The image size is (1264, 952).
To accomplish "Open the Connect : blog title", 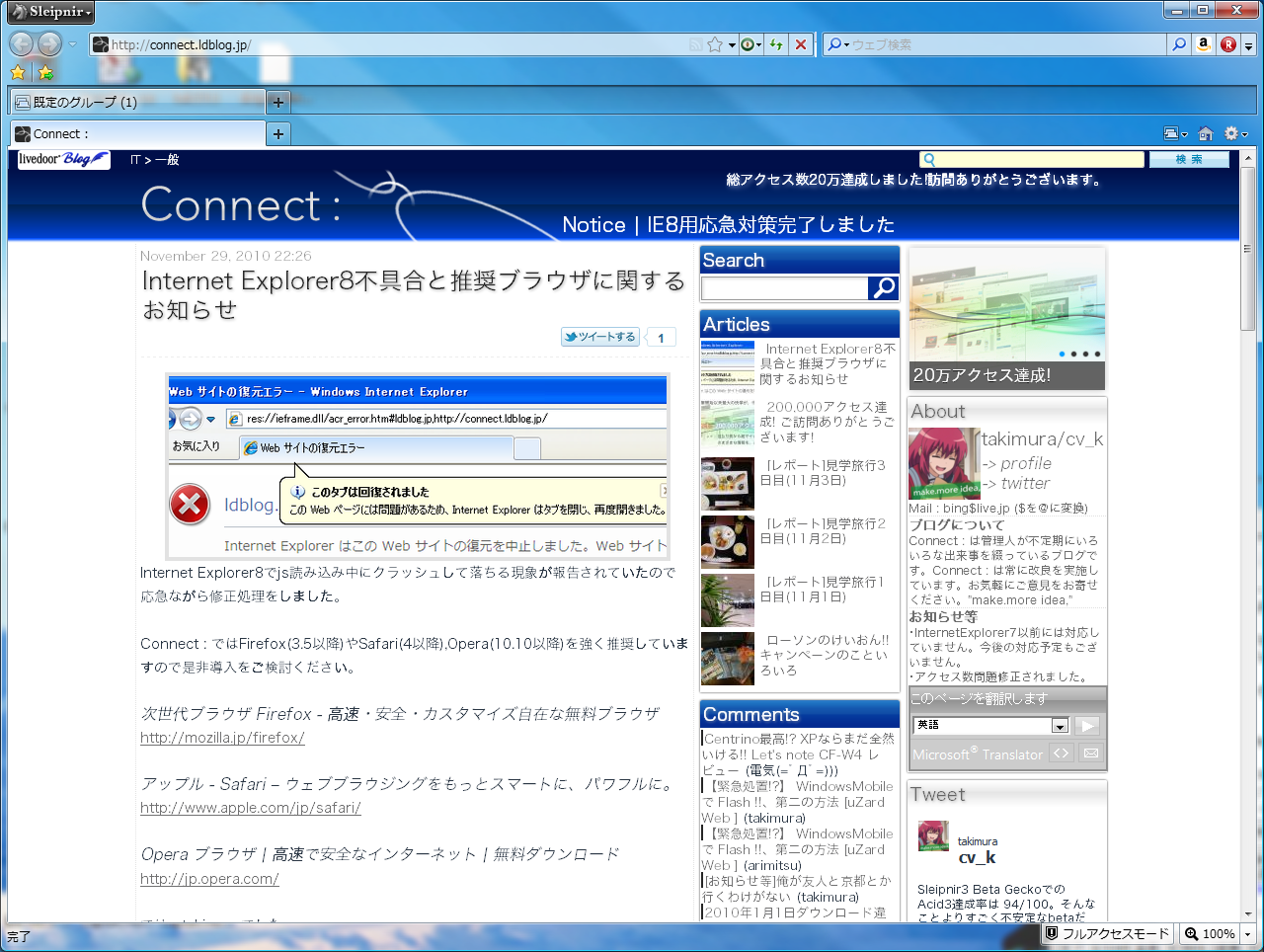I will [x=241, y=205].
